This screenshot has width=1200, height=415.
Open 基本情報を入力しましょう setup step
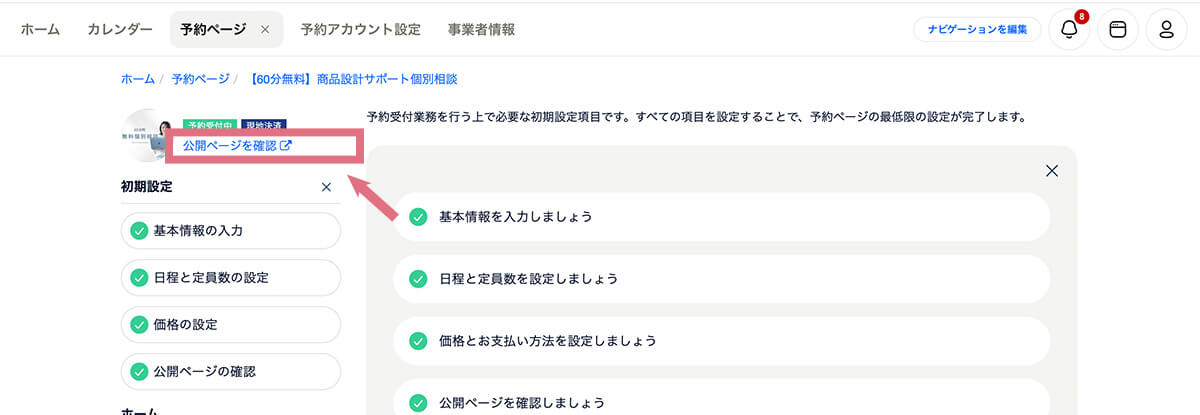[x=720, y=217]
